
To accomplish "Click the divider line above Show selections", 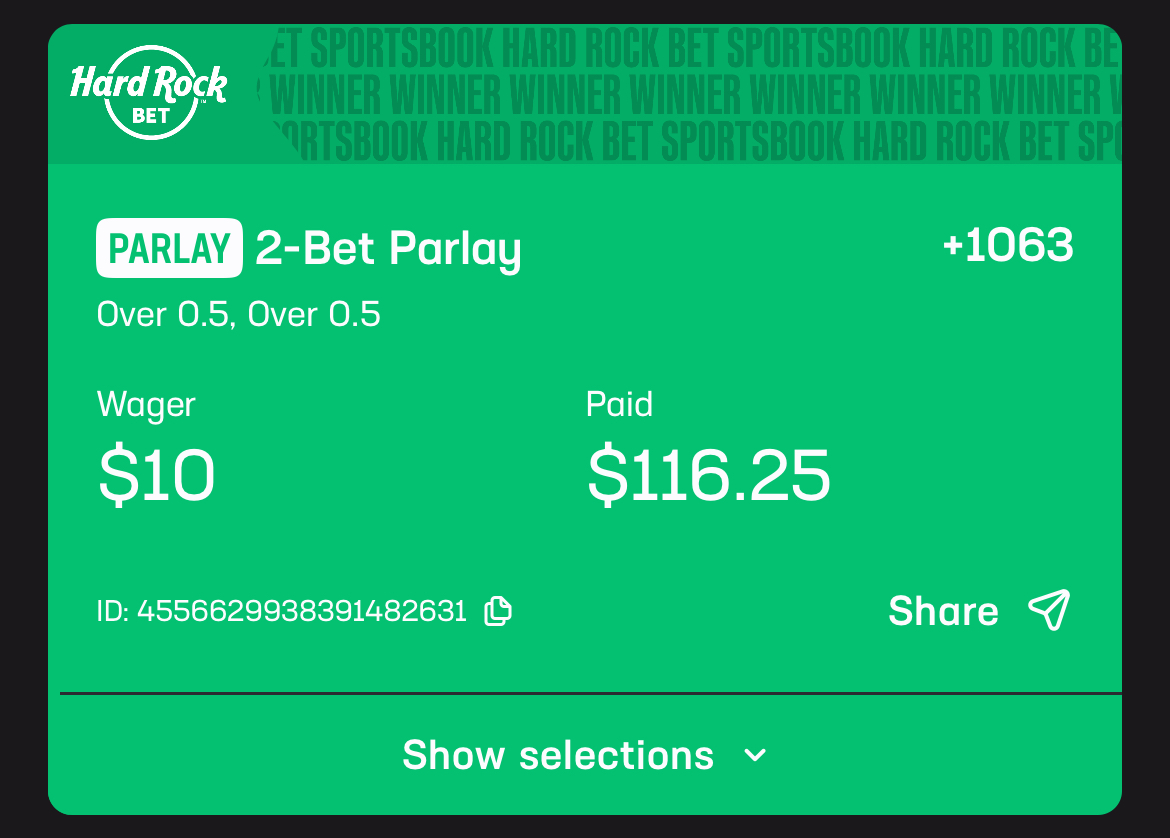I will tap(590, 692).
